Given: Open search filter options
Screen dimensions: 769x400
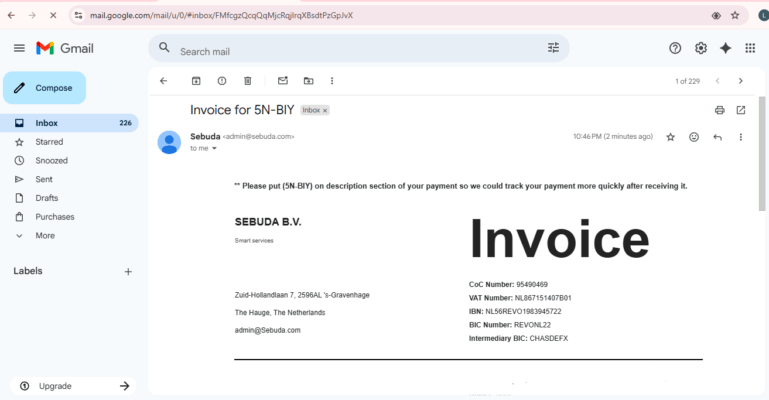Looking at the screenshot, I should point(553,48).
